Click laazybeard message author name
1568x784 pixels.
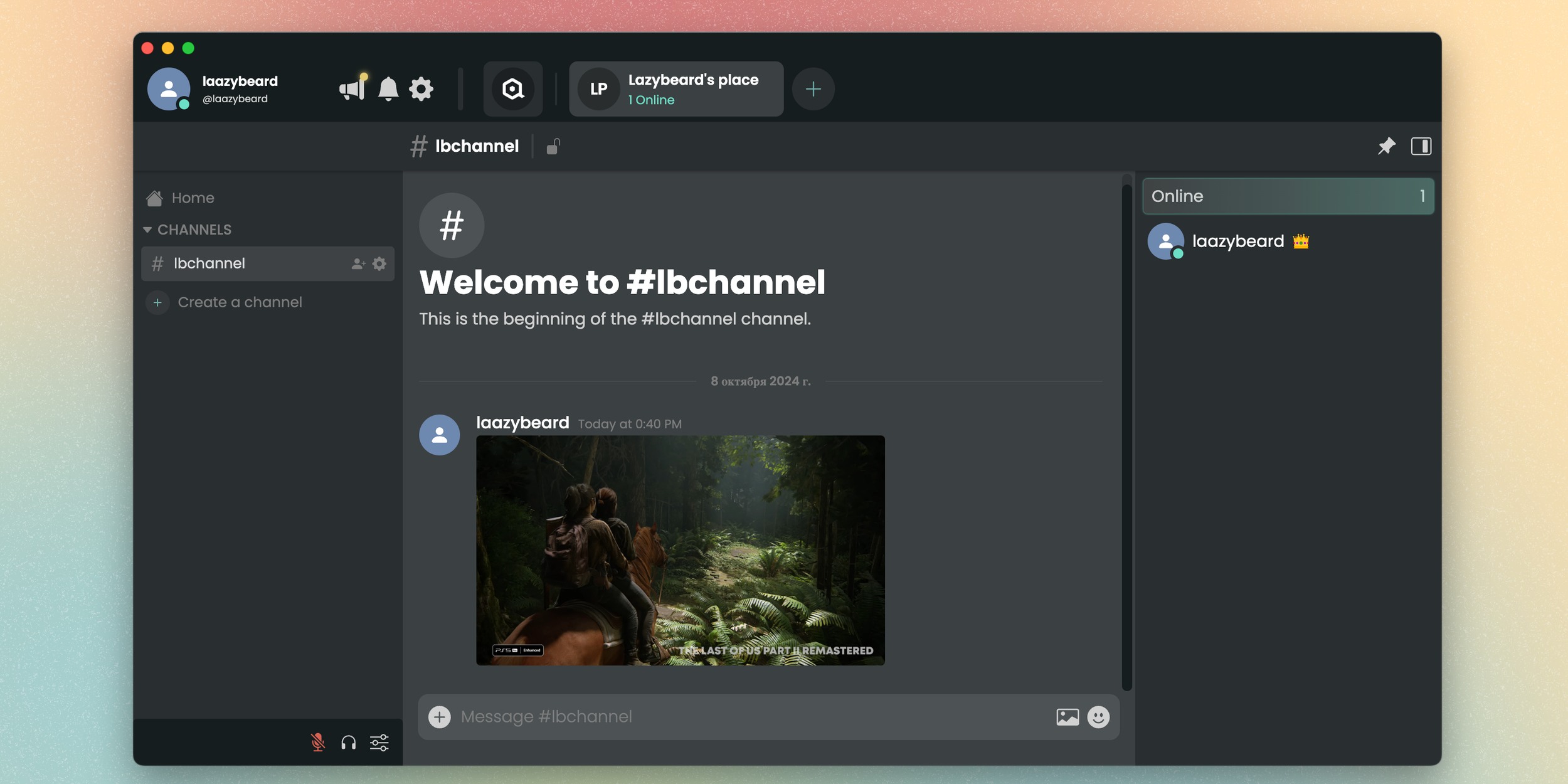(x=522, y=423)
